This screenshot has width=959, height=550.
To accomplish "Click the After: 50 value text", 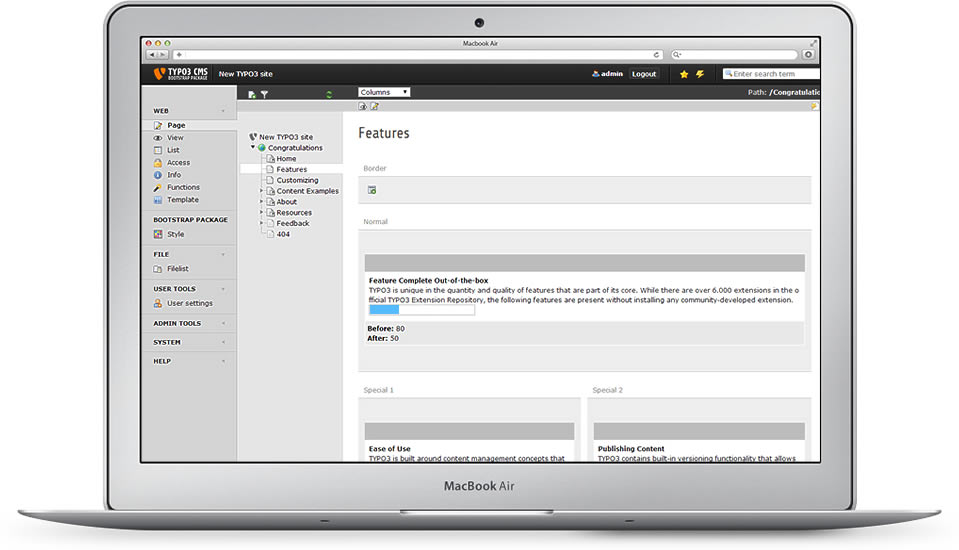I will 383,338.
